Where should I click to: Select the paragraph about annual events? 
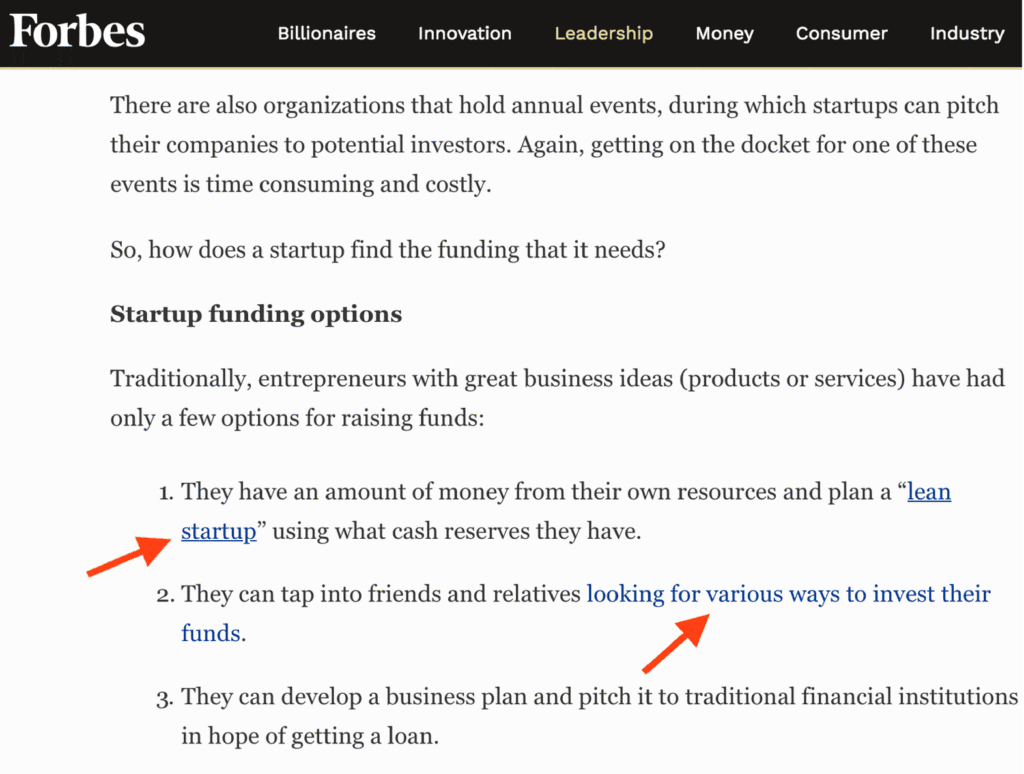554,144
